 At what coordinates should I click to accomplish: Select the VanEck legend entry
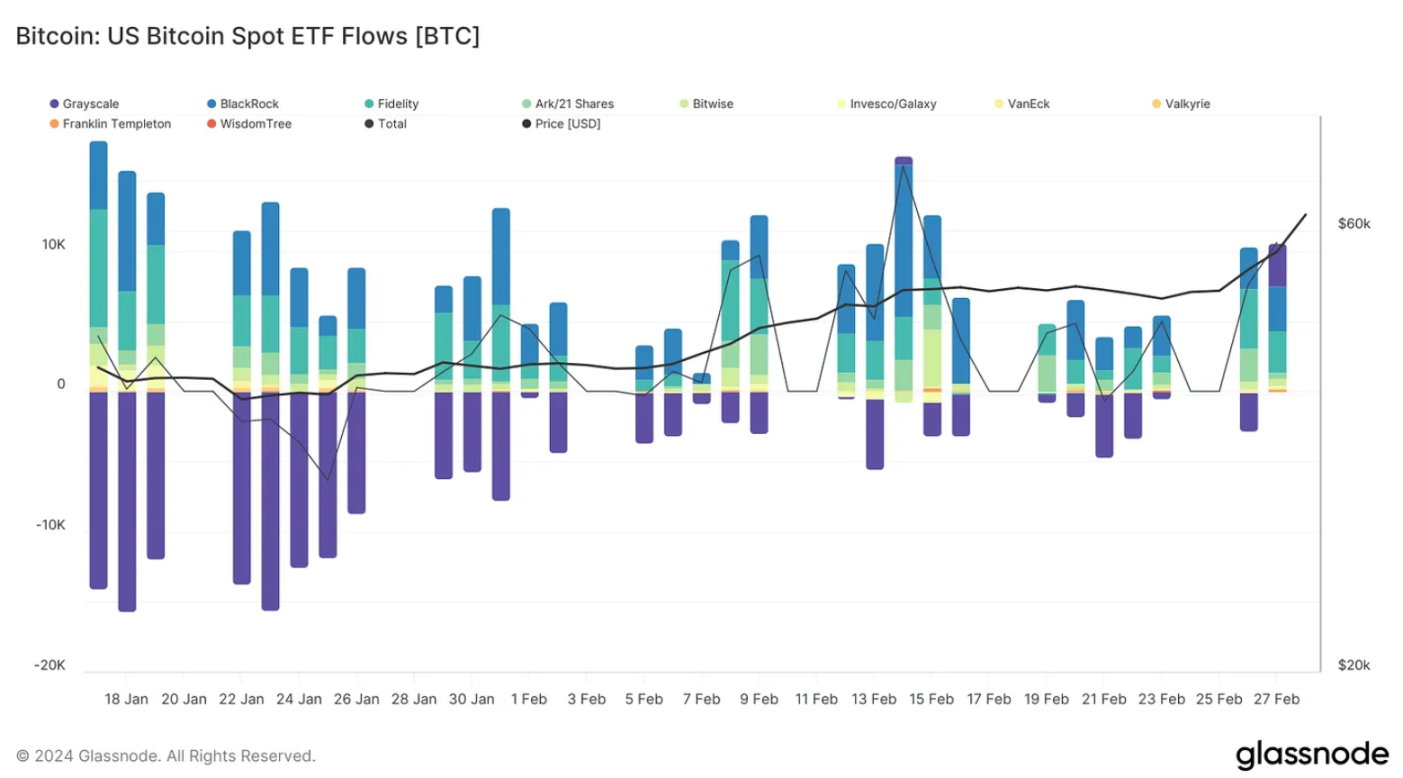1028,104
